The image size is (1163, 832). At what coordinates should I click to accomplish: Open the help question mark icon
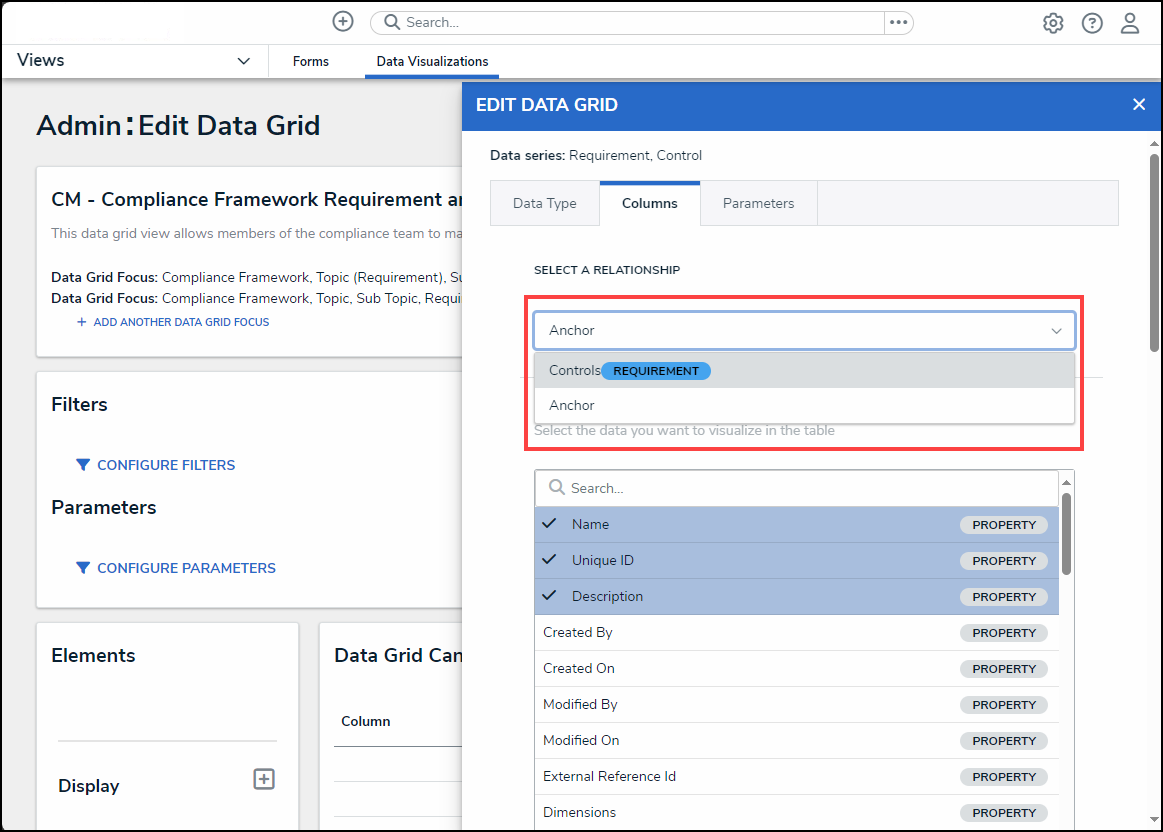click(x=1092, y=23)
